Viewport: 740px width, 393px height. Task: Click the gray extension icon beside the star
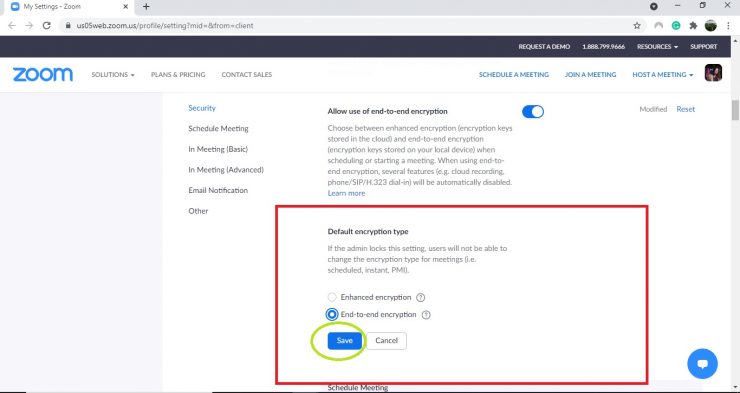pyautogui.click(x=658, y=25)
